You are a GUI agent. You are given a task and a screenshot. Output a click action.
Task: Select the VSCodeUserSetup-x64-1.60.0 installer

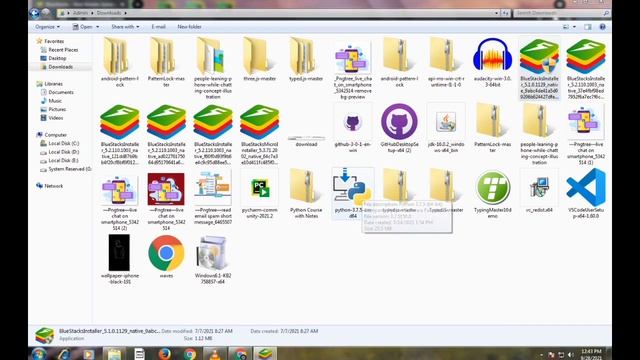(586, 194)
